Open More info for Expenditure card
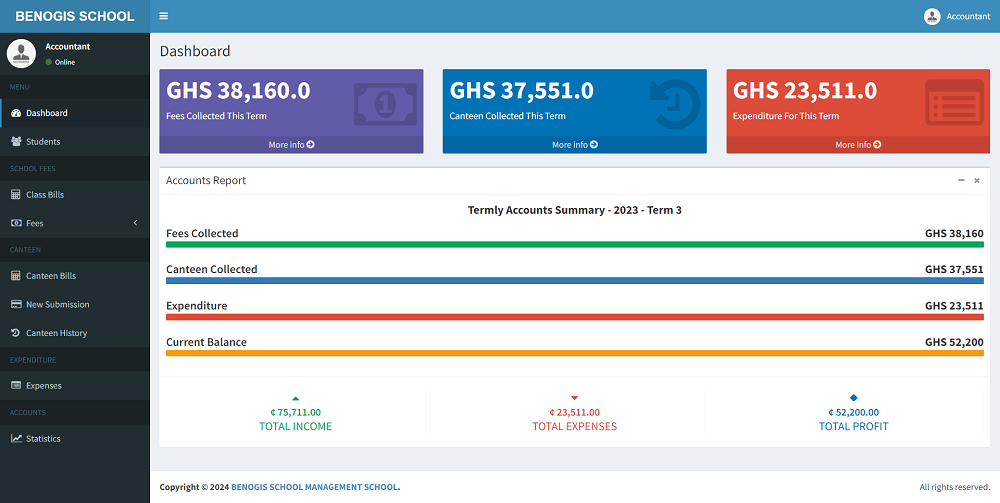The width and height of the screenshot is (1000, 503). tap(858, 145)
